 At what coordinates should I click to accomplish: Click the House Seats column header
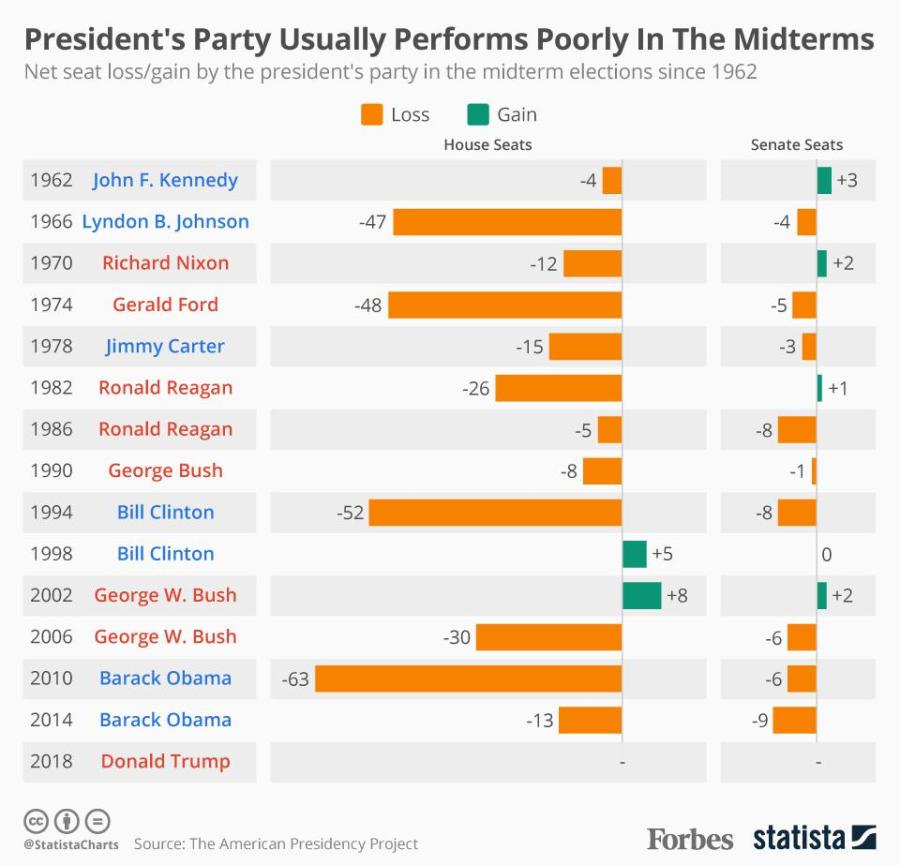coord(488,145)
